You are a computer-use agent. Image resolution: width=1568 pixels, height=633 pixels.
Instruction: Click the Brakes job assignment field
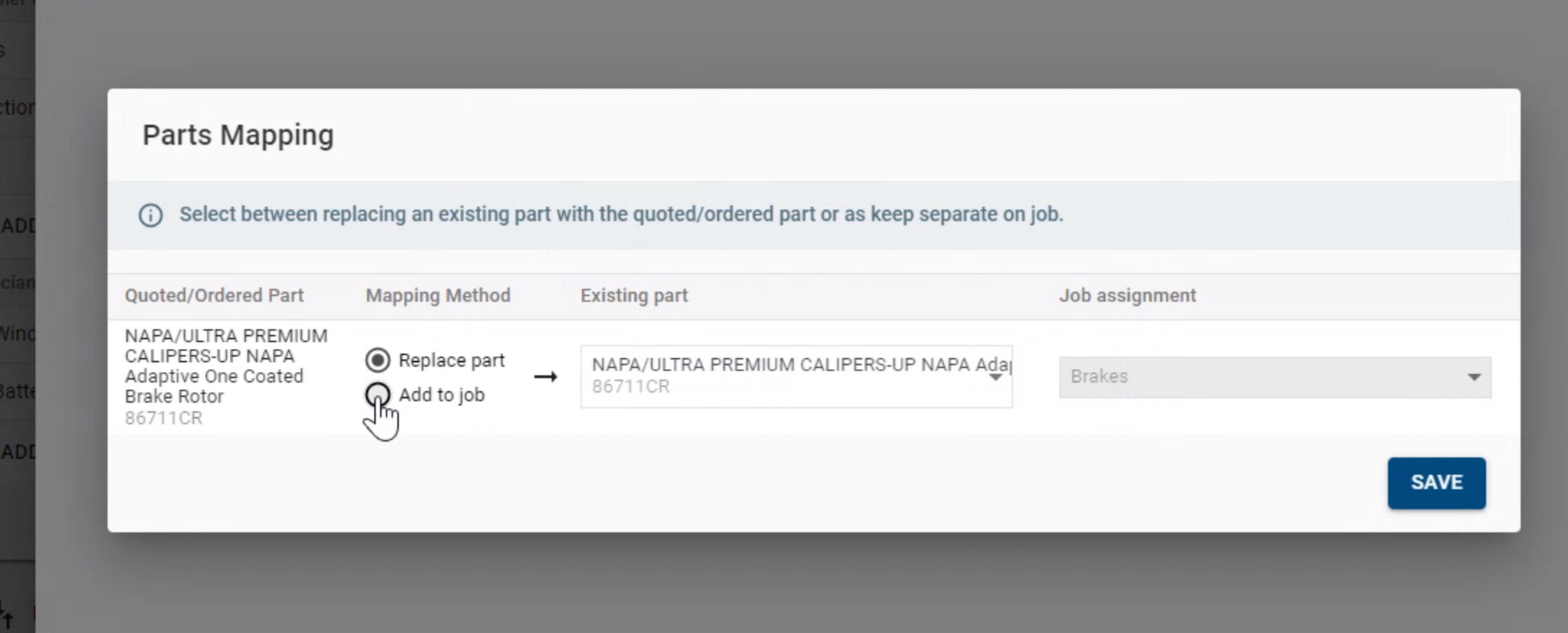click(x=1275, y=377)
